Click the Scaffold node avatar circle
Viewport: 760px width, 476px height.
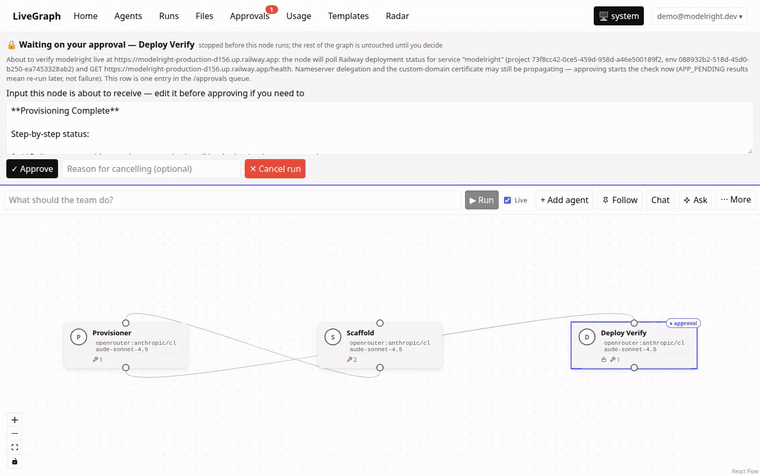[x=332, y=336]
